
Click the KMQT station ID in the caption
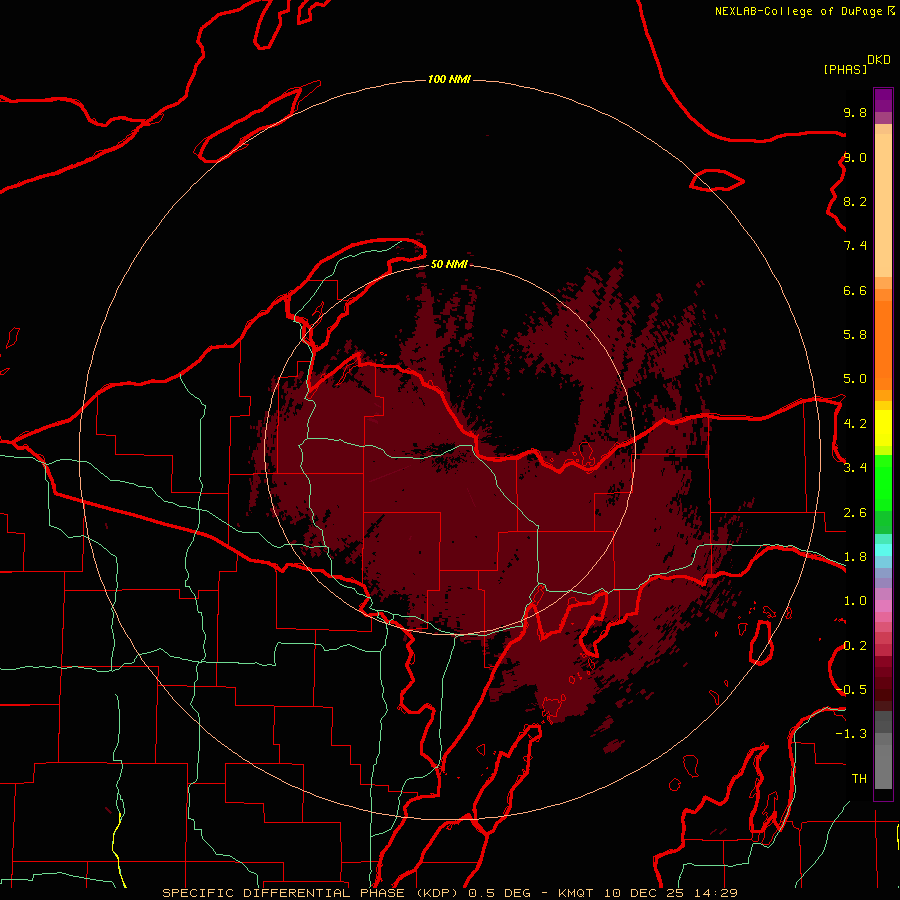coord(577,893)
